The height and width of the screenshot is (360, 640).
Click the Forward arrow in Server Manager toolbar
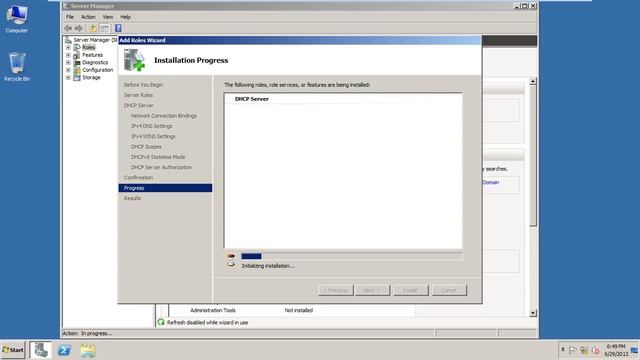(79, 28)
